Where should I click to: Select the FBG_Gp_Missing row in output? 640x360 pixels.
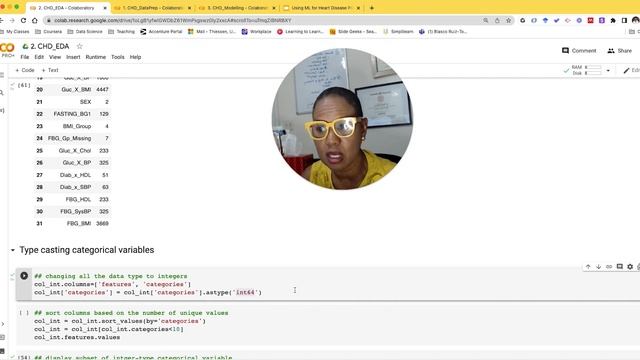click(x=73, y=138)
